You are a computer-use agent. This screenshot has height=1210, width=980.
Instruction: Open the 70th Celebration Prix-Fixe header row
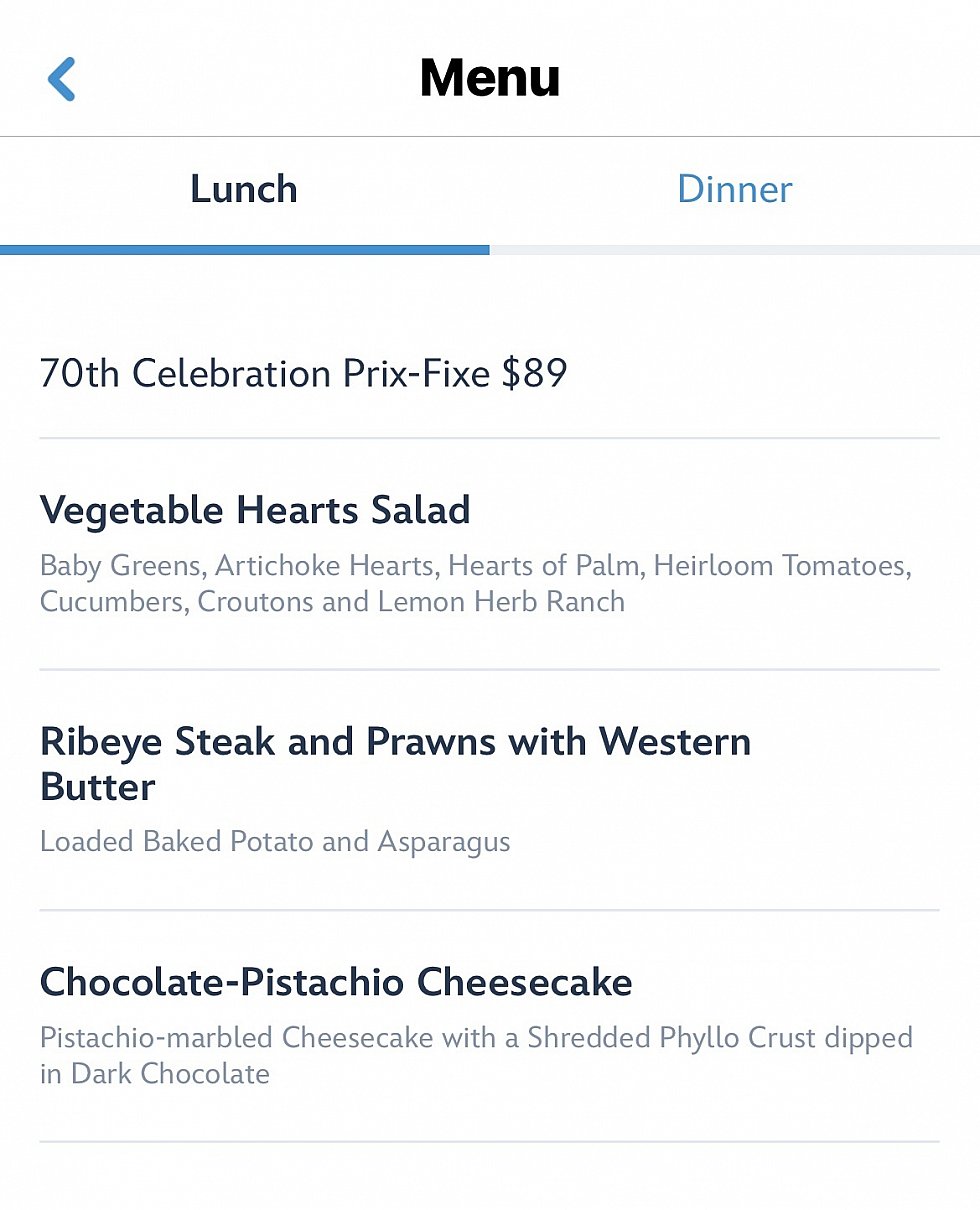490,374
